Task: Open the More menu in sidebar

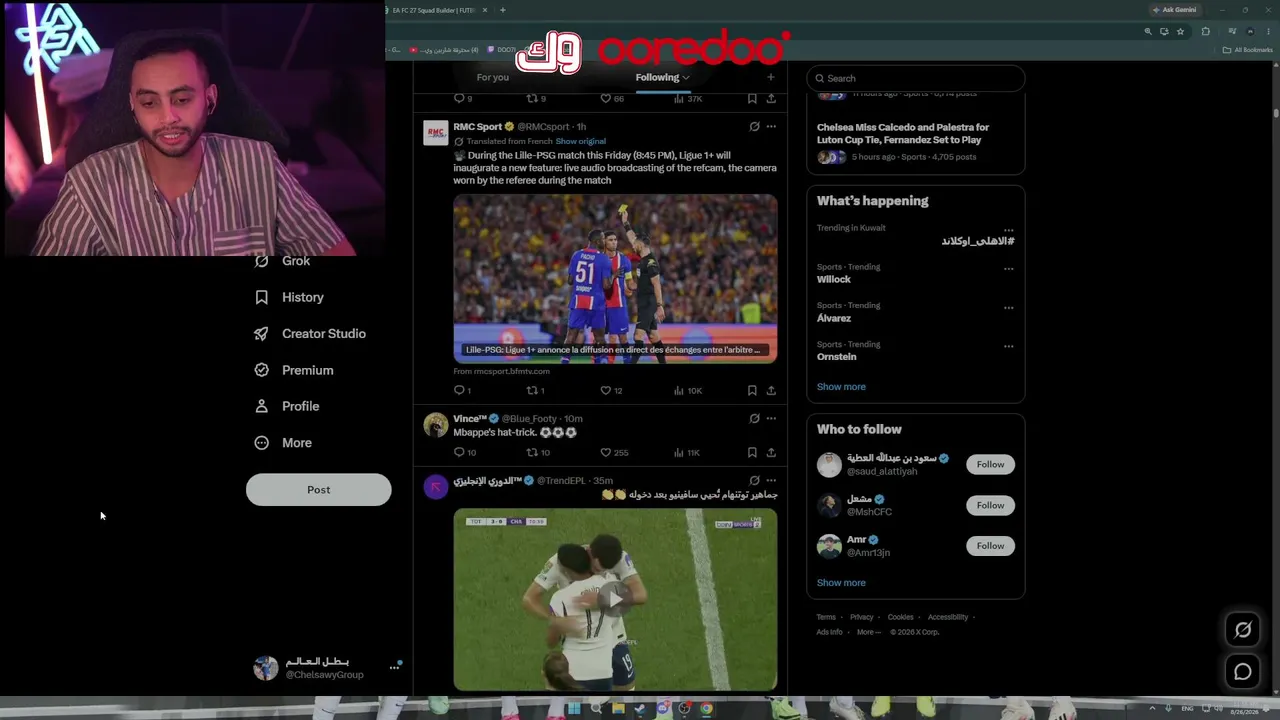Action: tap(283, 443)
